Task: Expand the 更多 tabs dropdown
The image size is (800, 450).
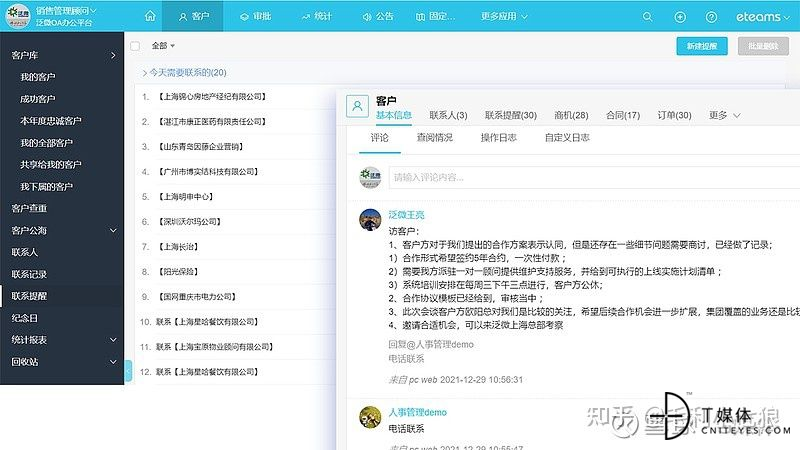Action: (724, 115)
